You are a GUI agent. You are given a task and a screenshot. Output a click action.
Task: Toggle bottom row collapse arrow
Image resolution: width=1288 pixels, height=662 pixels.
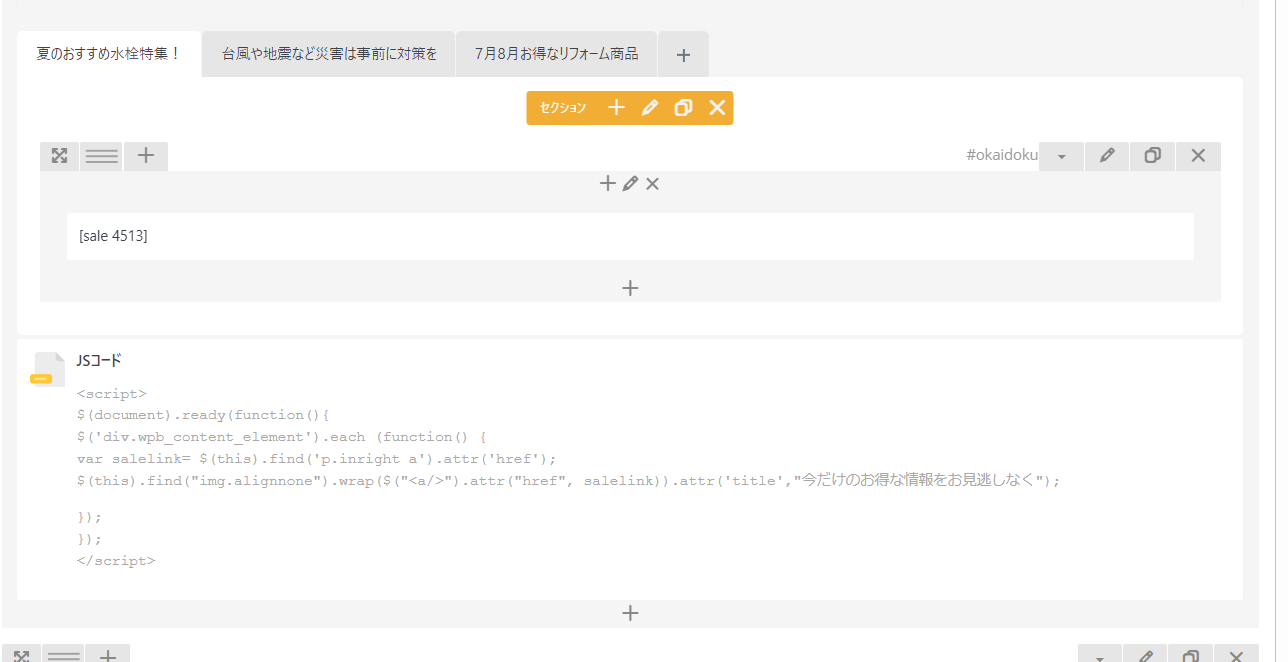pyautogui.click(x=1100, y=654)
